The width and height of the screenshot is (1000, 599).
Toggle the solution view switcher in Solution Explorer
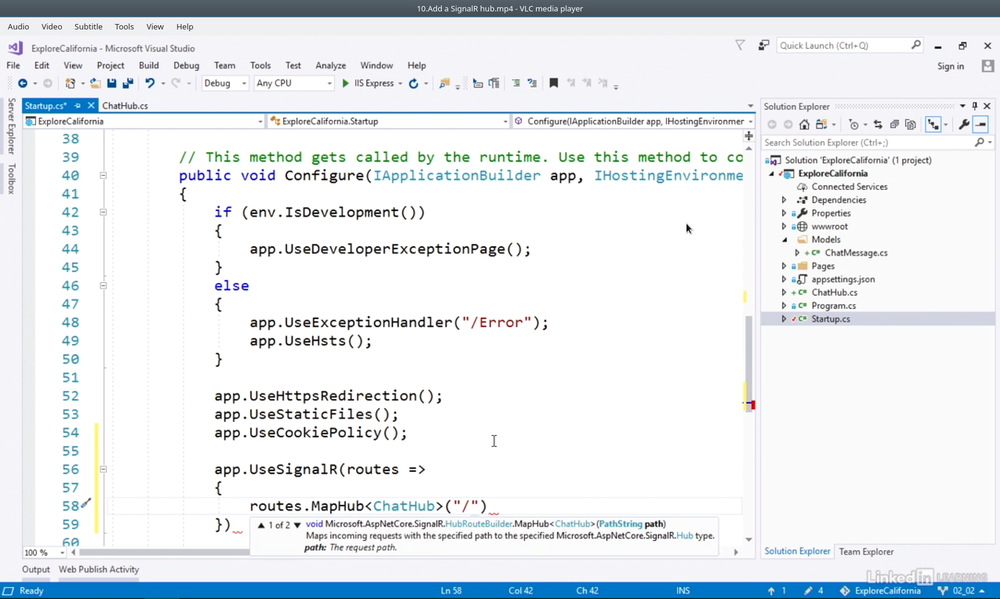(821, 124)
